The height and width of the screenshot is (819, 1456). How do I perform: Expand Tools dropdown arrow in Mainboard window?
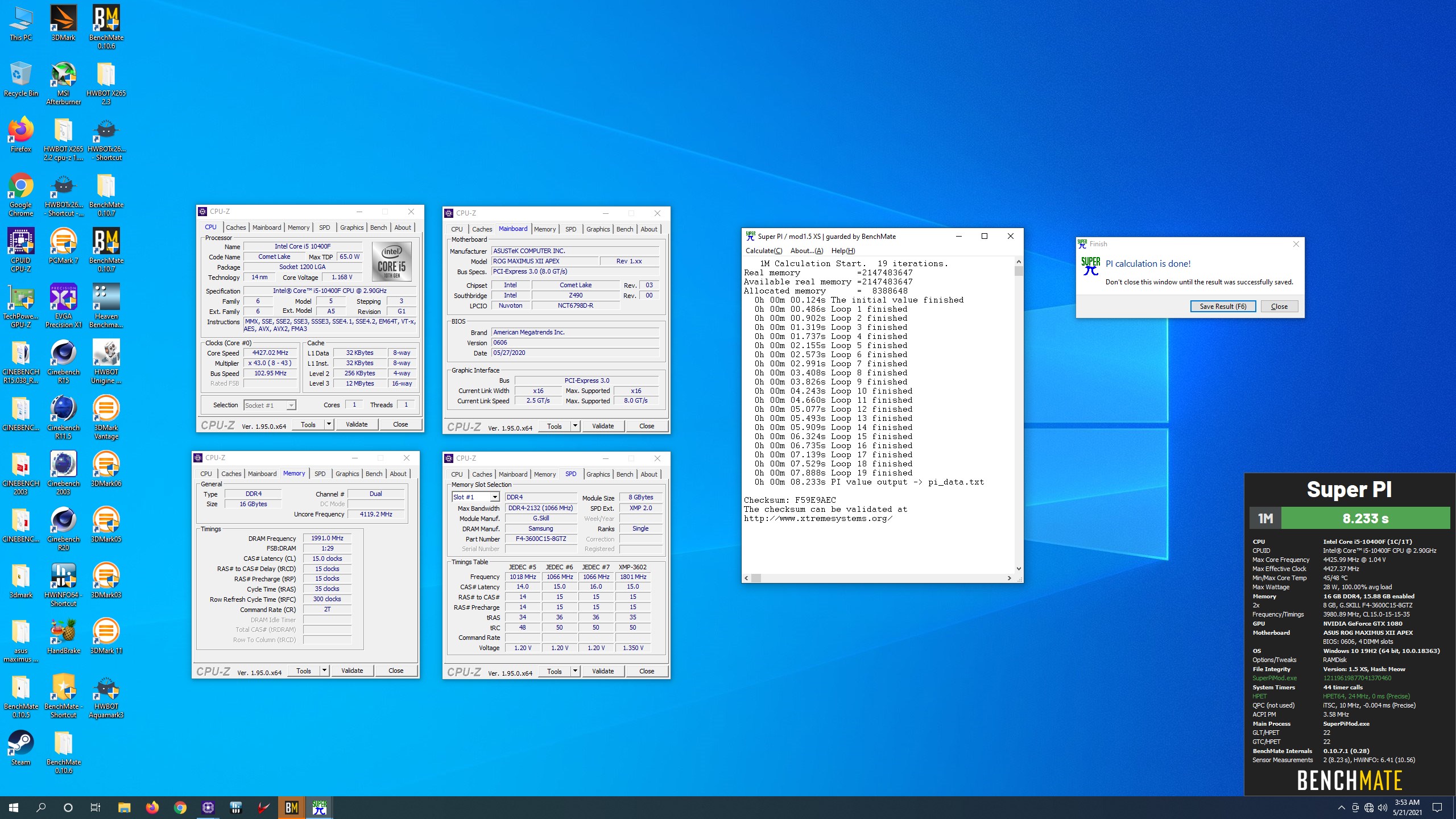pos(575,426)
